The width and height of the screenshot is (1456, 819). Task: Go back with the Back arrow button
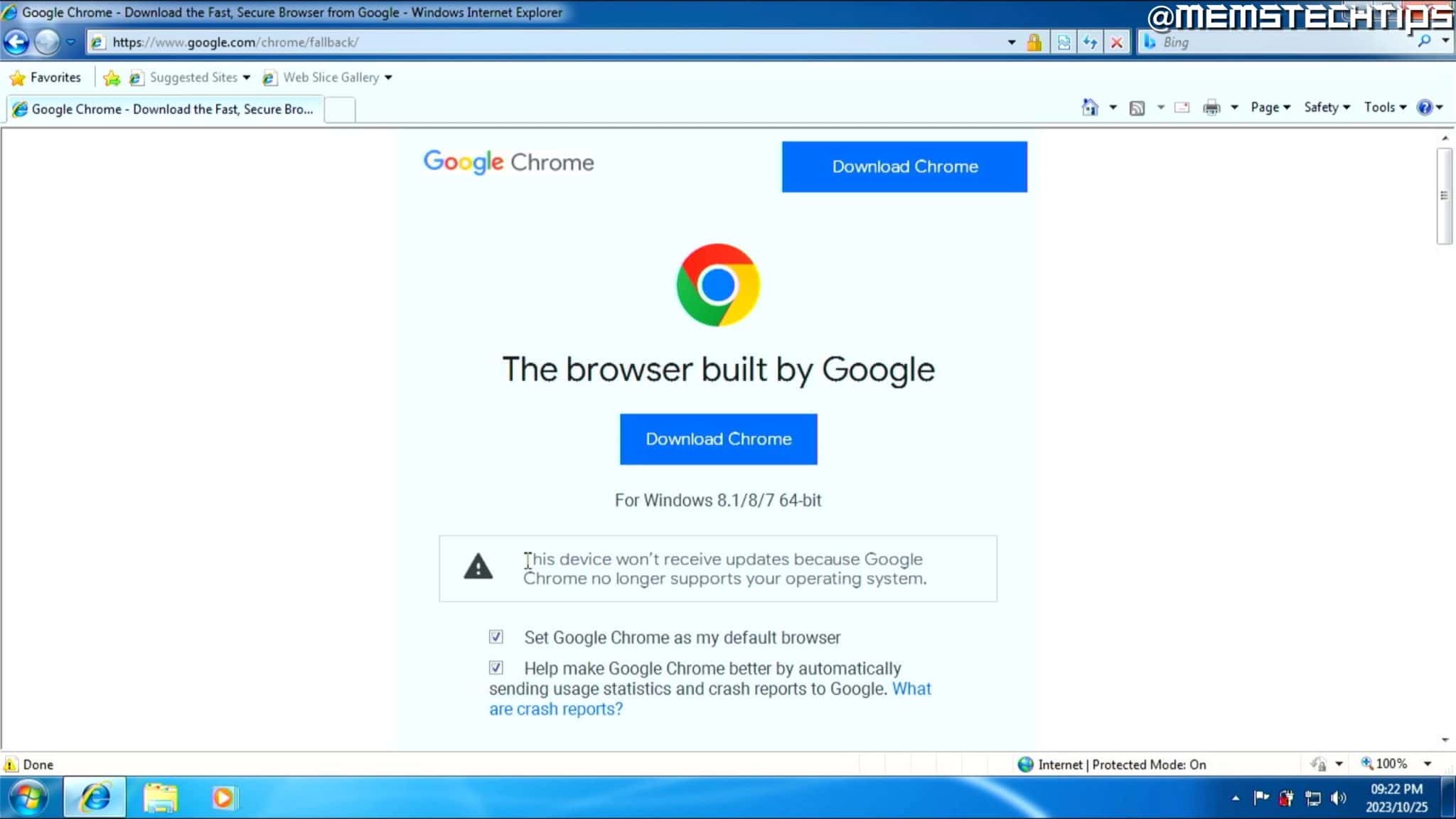coord(16,42)
